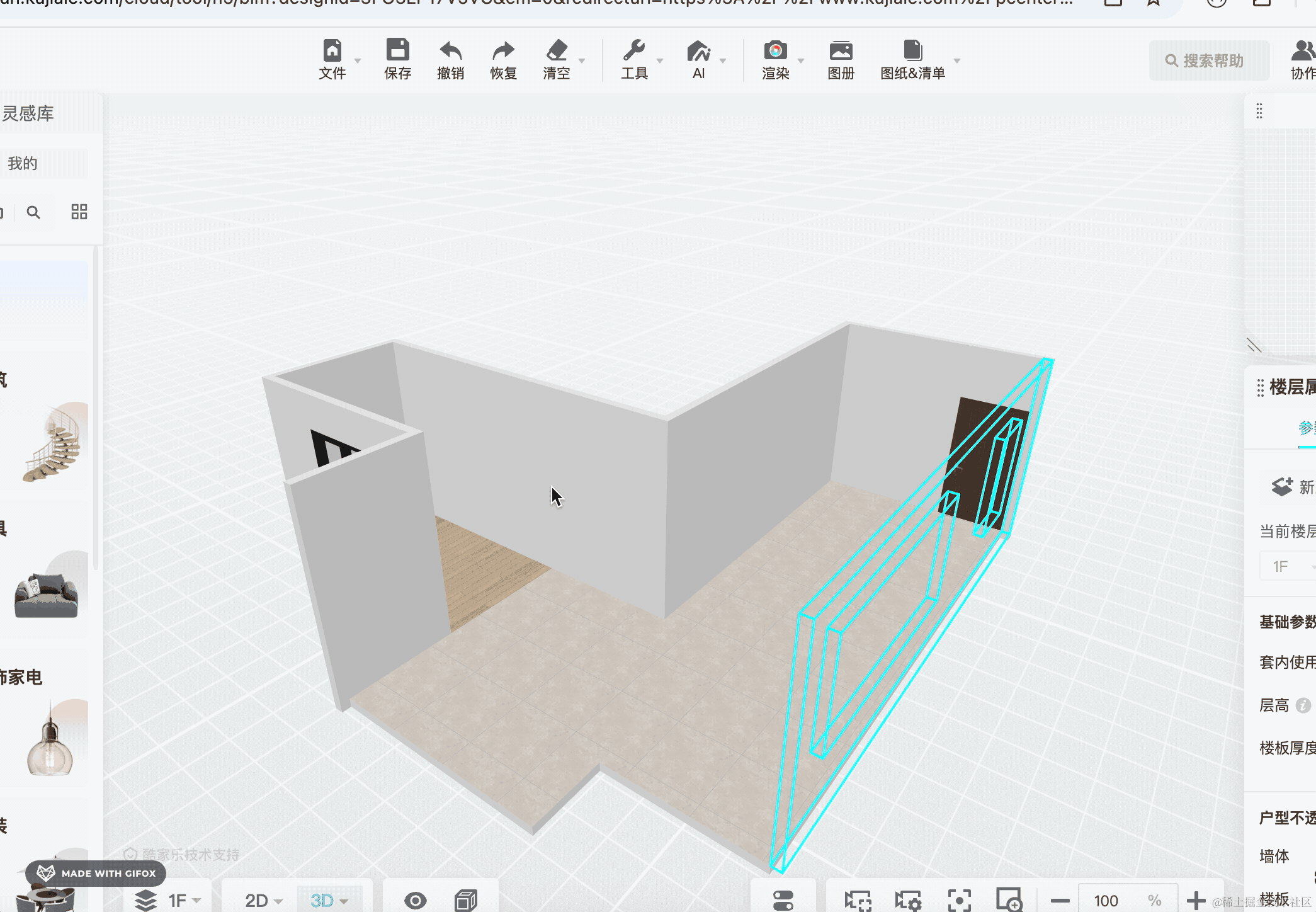This screenshot has width=1316, height=912.
Task: Click the 3D box display mode icon
Action: tap(466, 901)
